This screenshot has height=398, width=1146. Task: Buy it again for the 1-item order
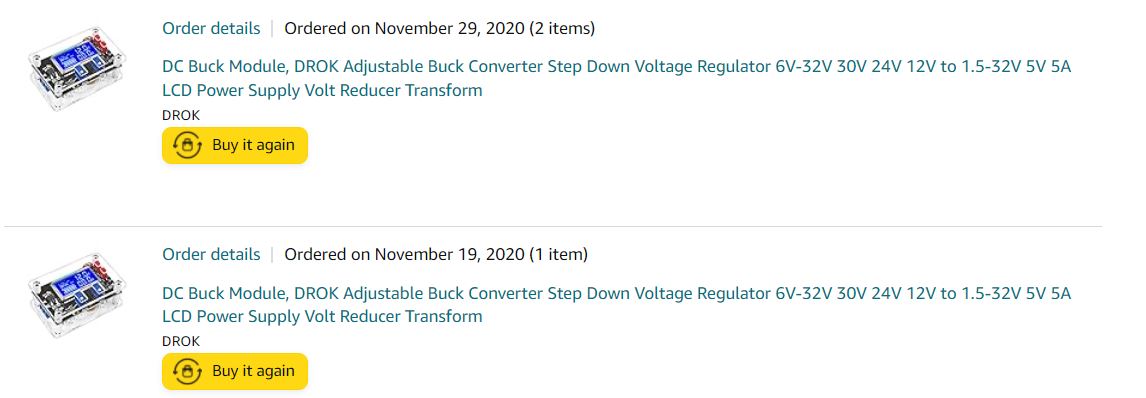(235, 371)
